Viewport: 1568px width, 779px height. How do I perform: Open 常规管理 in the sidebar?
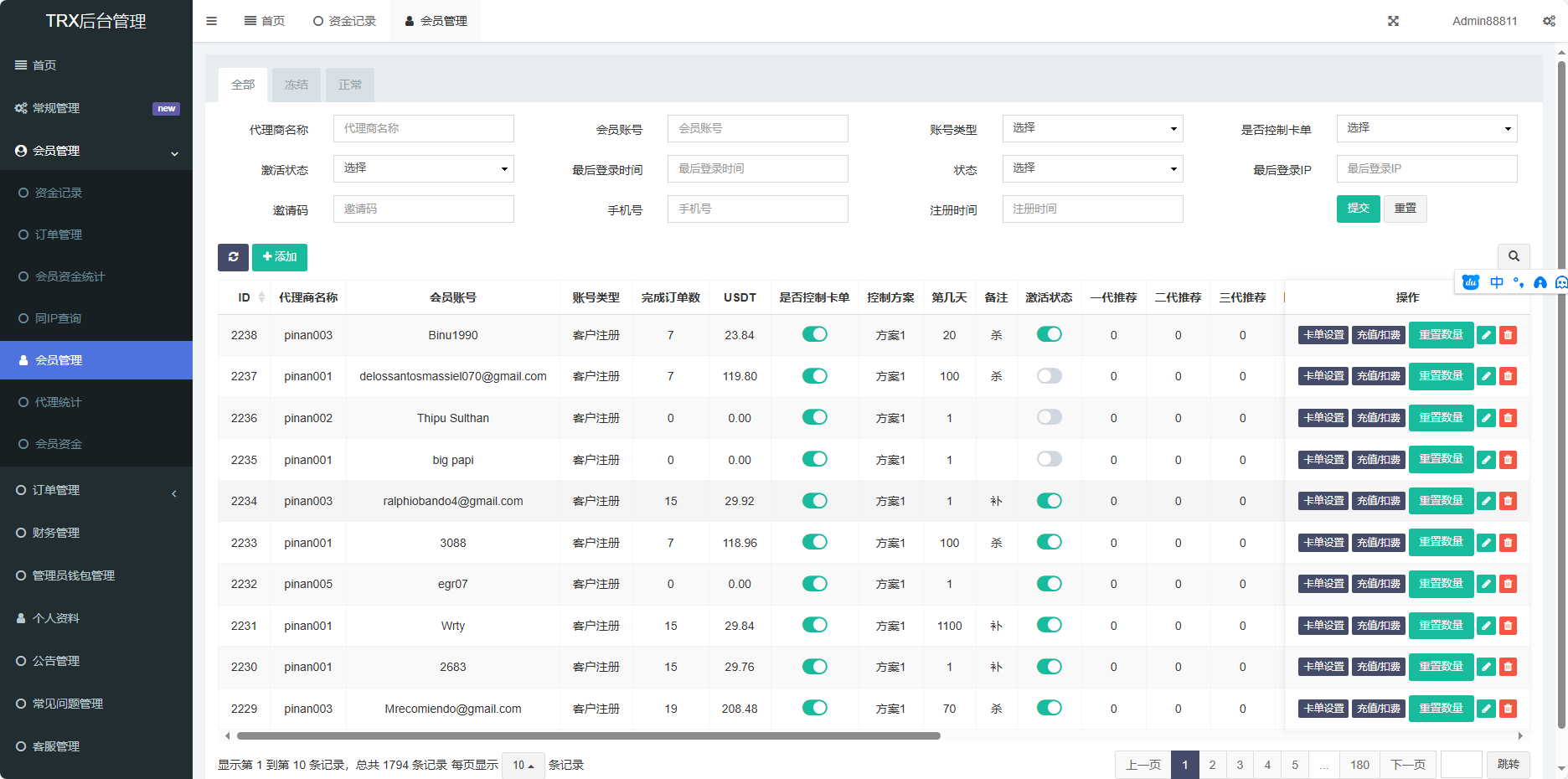(x=96, y=108)
